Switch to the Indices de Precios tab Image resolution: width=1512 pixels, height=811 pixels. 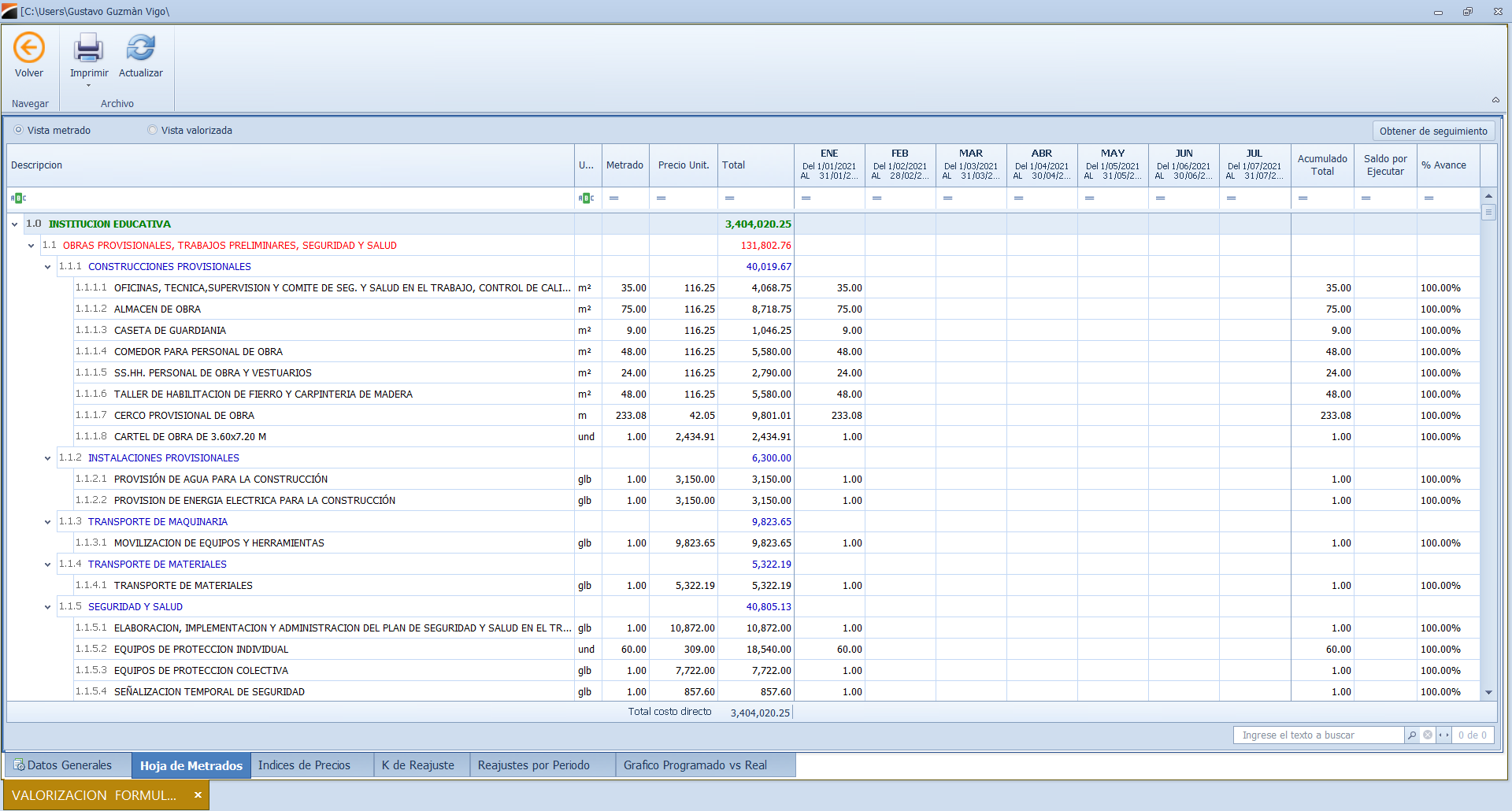(x=304, y=765)
